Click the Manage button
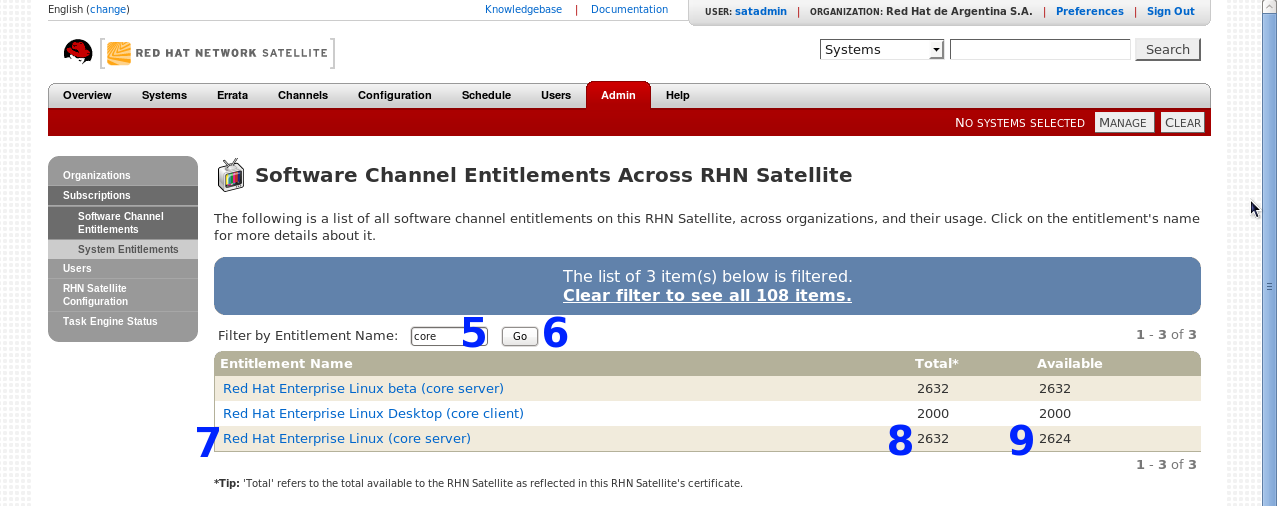Screen dimensions: 1277x506 click(1124, 122)
